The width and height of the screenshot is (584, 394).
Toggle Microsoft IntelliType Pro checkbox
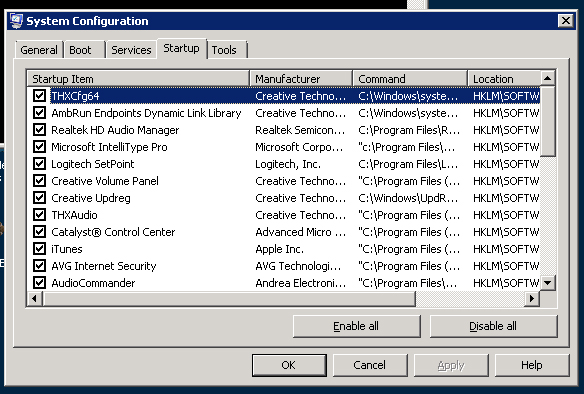click(x=39, y=147)
